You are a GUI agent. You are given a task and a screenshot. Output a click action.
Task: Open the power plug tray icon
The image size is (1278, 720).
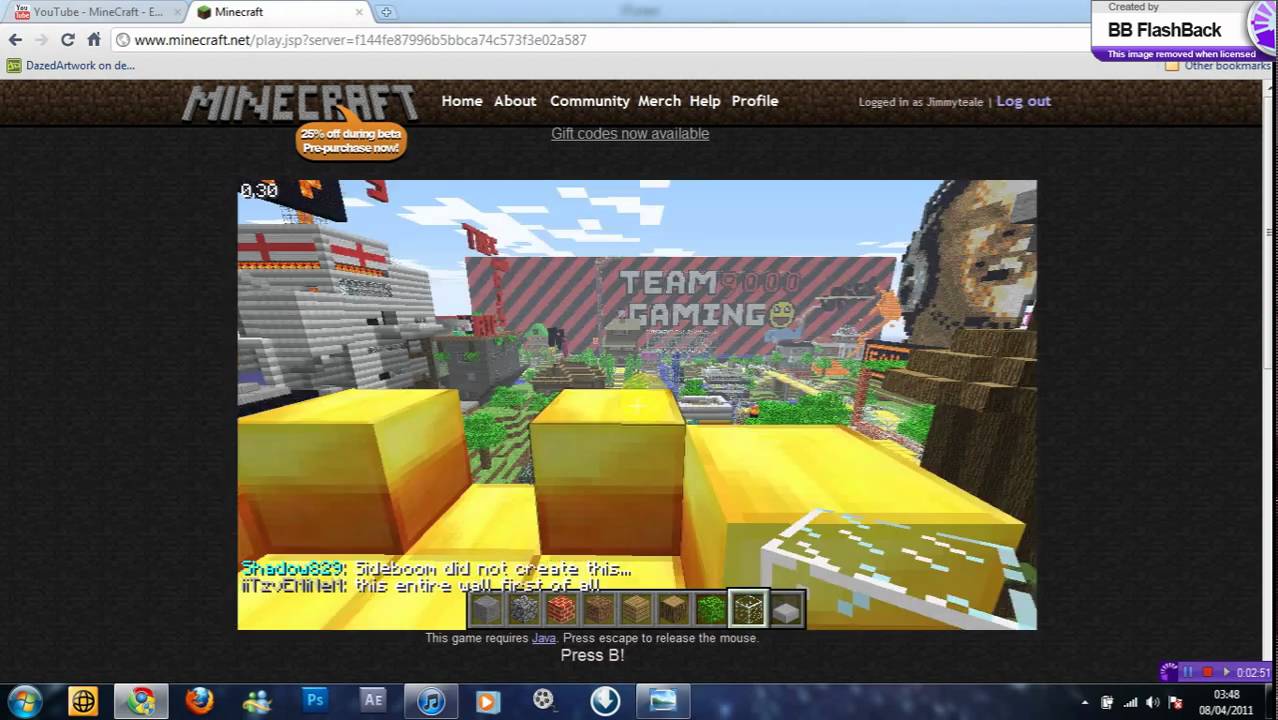[1107, 702]
